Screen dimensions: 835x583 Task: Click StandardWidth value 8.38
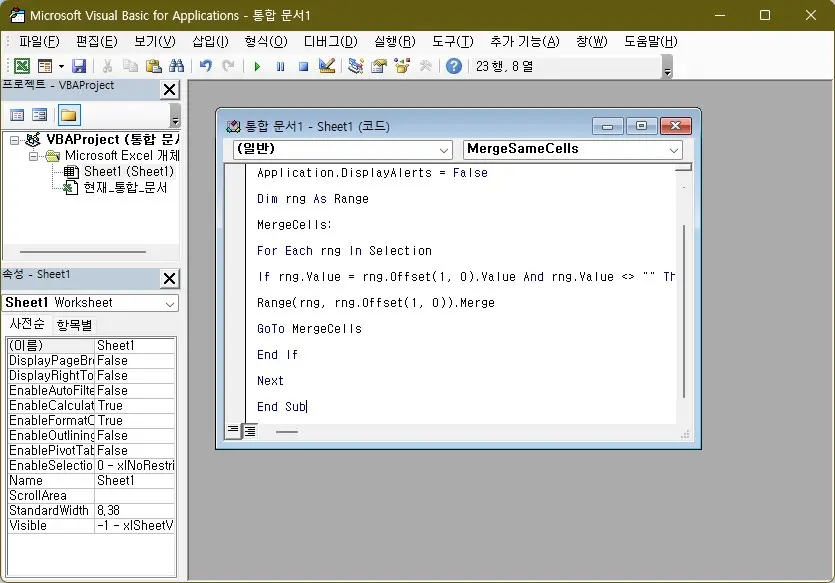[135, 510]
